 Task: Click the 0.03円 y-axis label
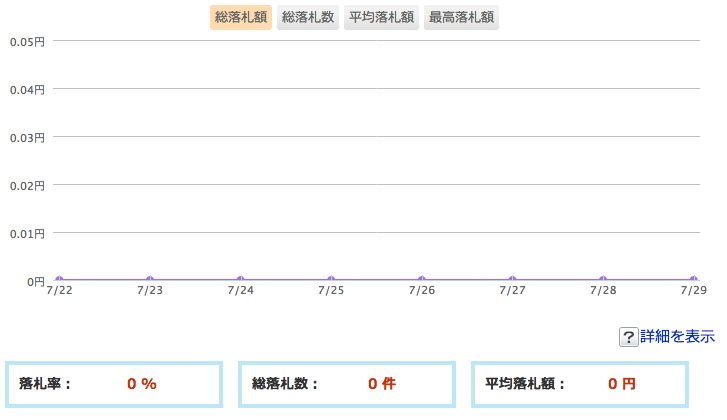click(x=26, y=138)
